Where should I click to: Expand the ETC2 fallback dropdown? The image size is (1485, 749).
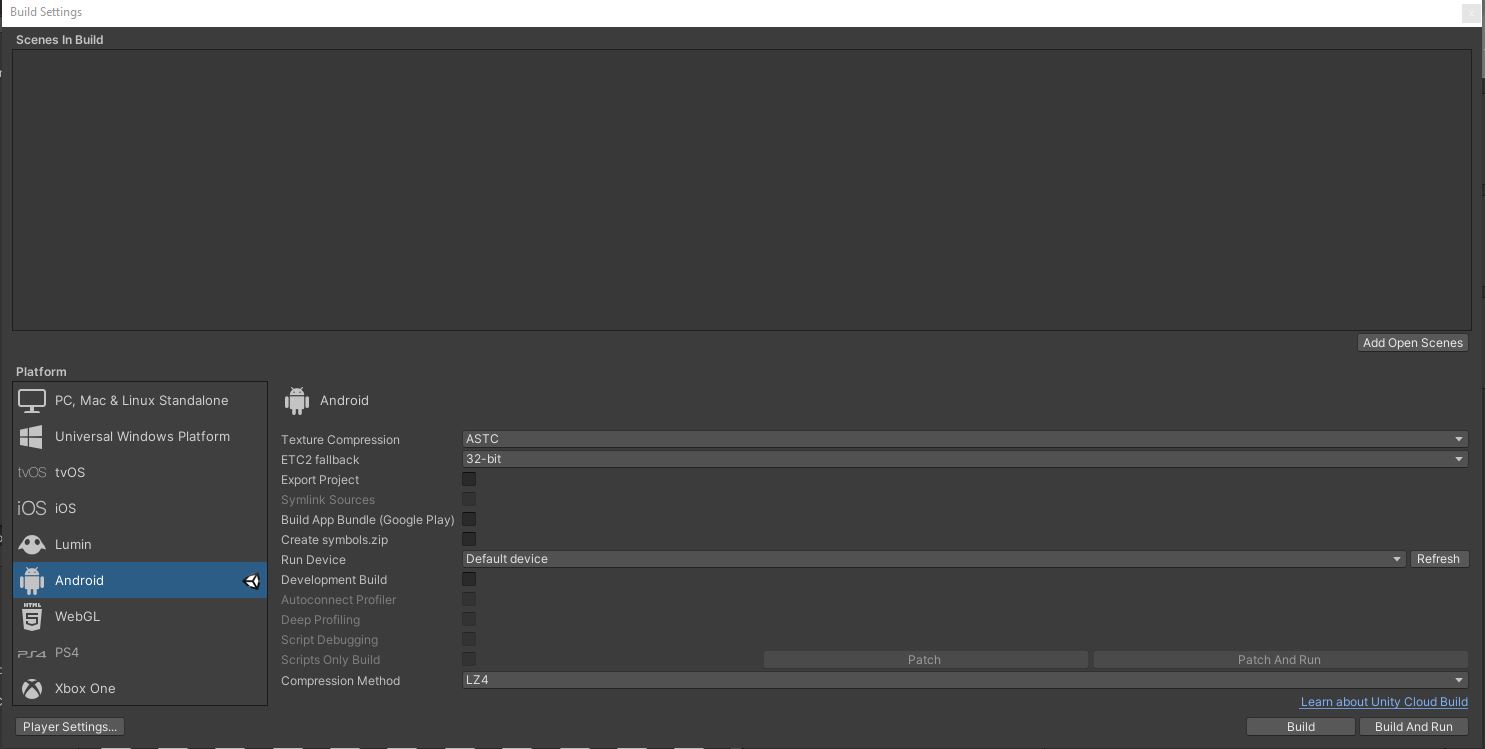coord(964,459)
